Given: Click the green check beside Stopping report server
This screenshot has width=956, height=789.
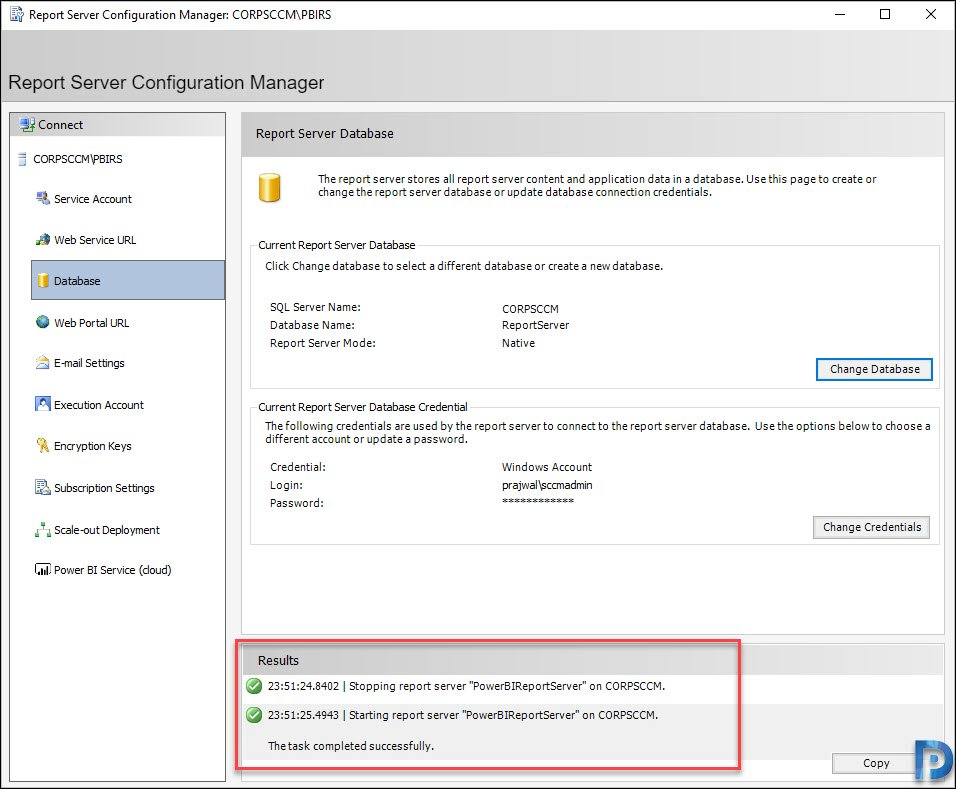Looking at the screenshot, I should pos(254,686).
